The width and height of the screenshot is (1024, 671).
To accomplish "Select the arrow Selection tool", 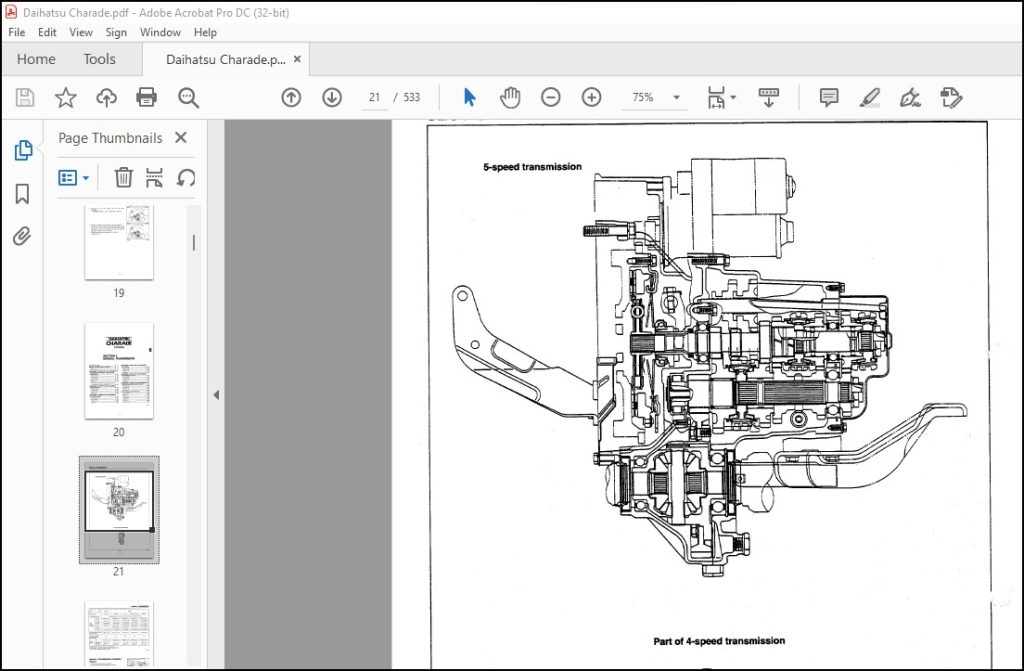I will 470,97.
